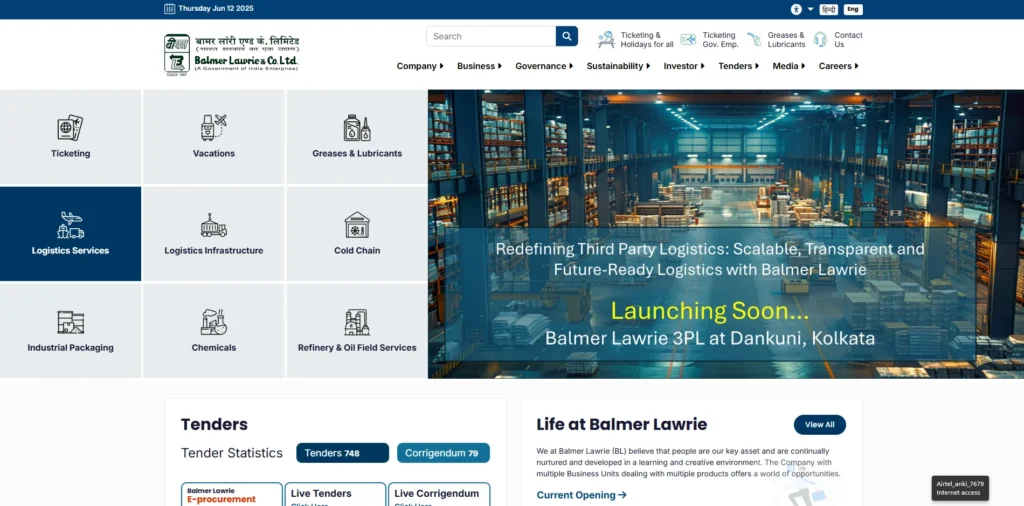
Task: Click the Life at Balmer Lawrie heading
Action: [x=622, y=424]
